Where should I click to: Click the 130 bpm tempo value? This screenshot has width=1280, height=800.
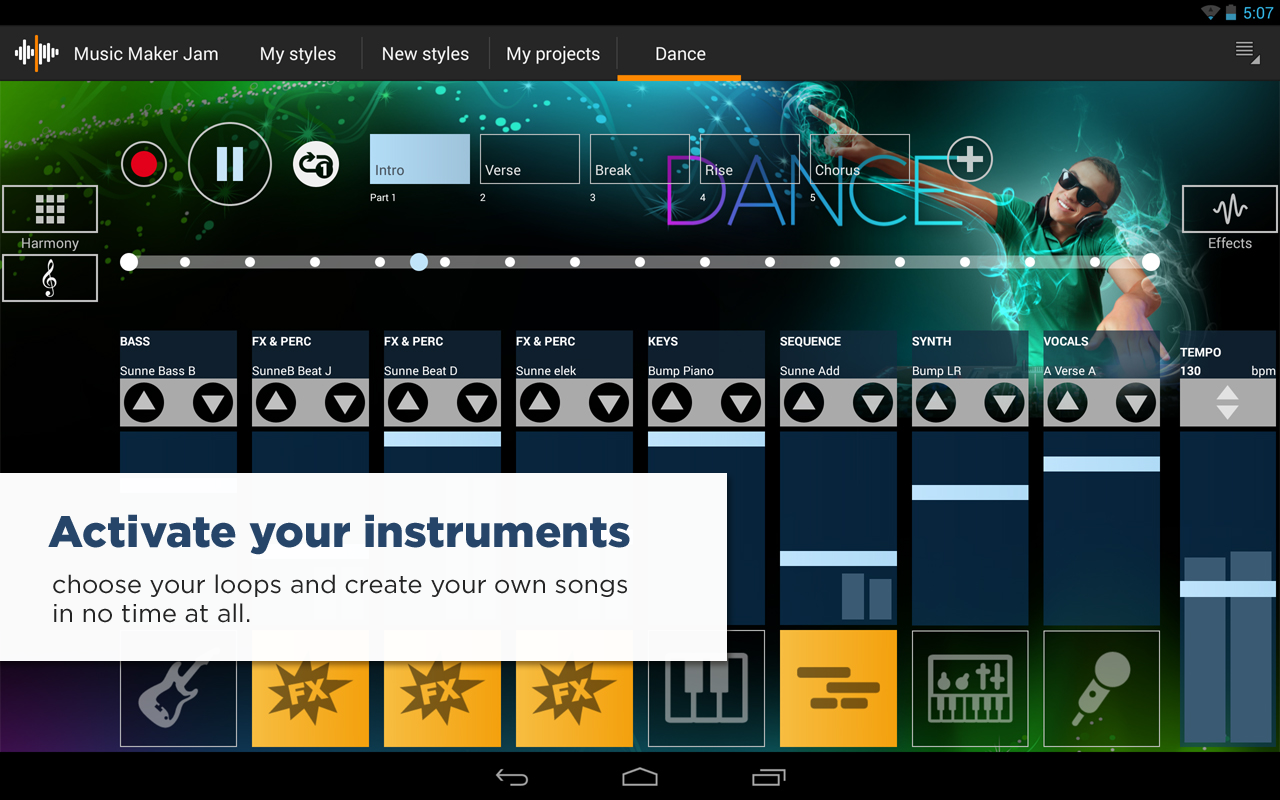tap(1190, 371)
